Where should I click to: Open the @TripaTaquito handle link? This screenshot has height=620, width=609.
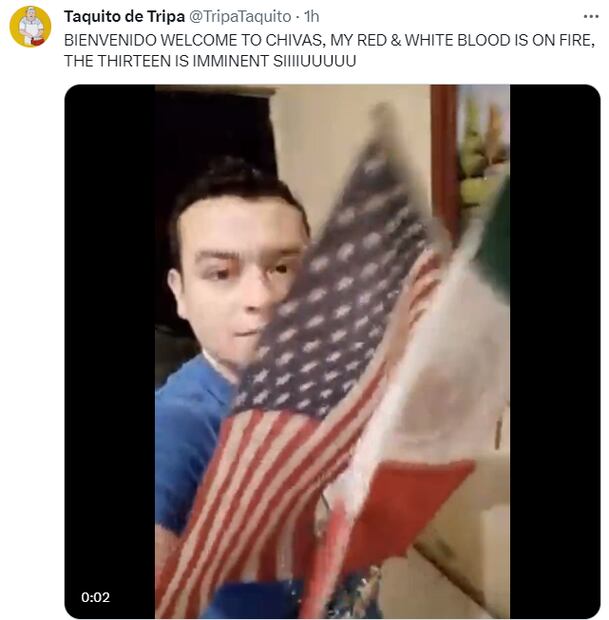(240, 17)
